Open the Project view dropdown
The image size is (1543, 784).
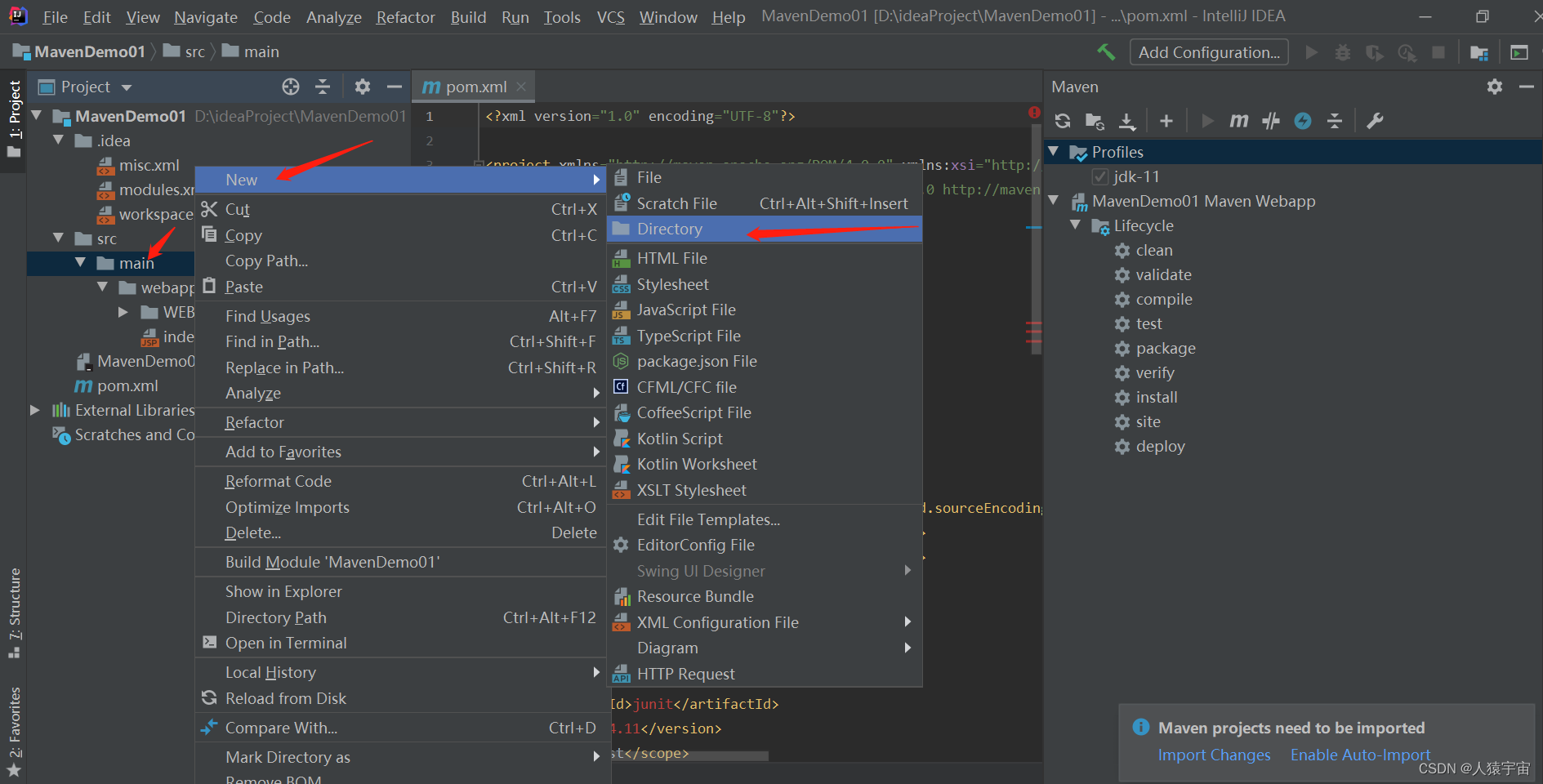click(126, 87)
